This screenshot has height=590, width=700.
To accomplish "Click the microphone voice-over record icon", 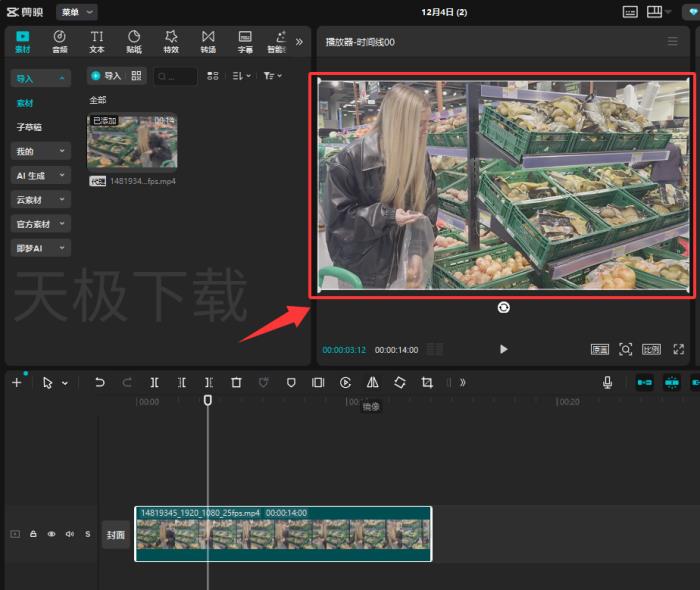I will tap(607, 382).
